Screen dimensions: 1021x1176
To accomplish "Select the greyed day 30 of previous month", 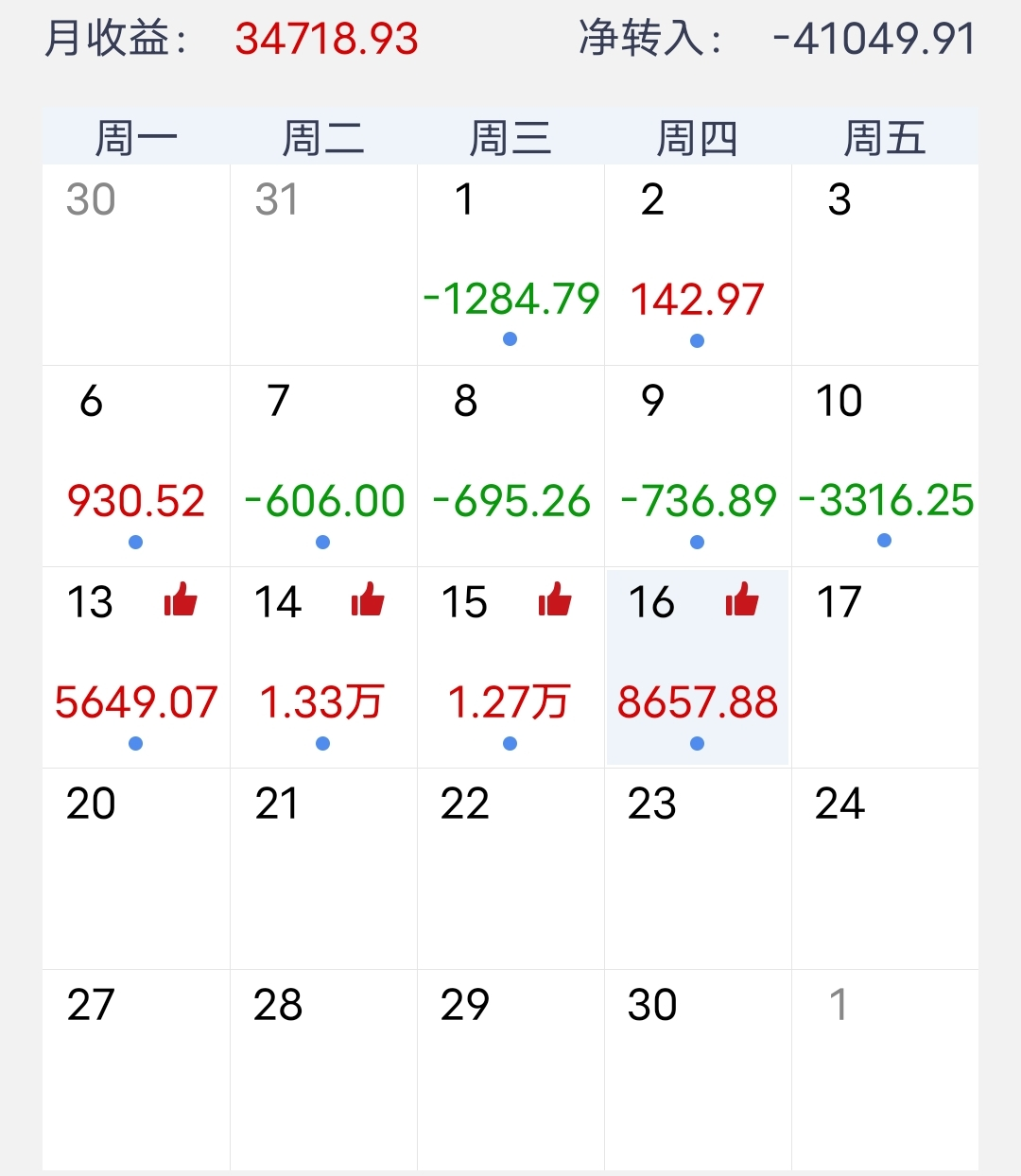I will point(136,265).
